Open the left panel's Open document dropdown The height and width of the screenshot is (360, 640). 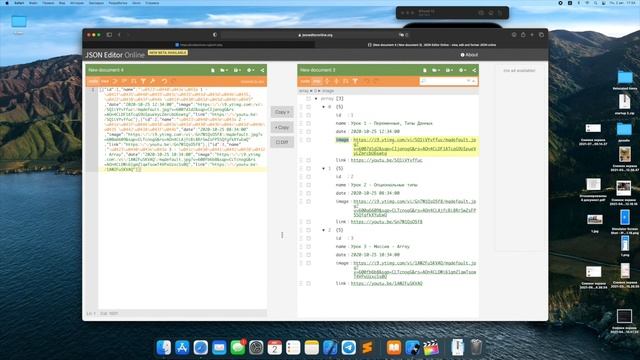pyautogui.click(x=224, y=70)
